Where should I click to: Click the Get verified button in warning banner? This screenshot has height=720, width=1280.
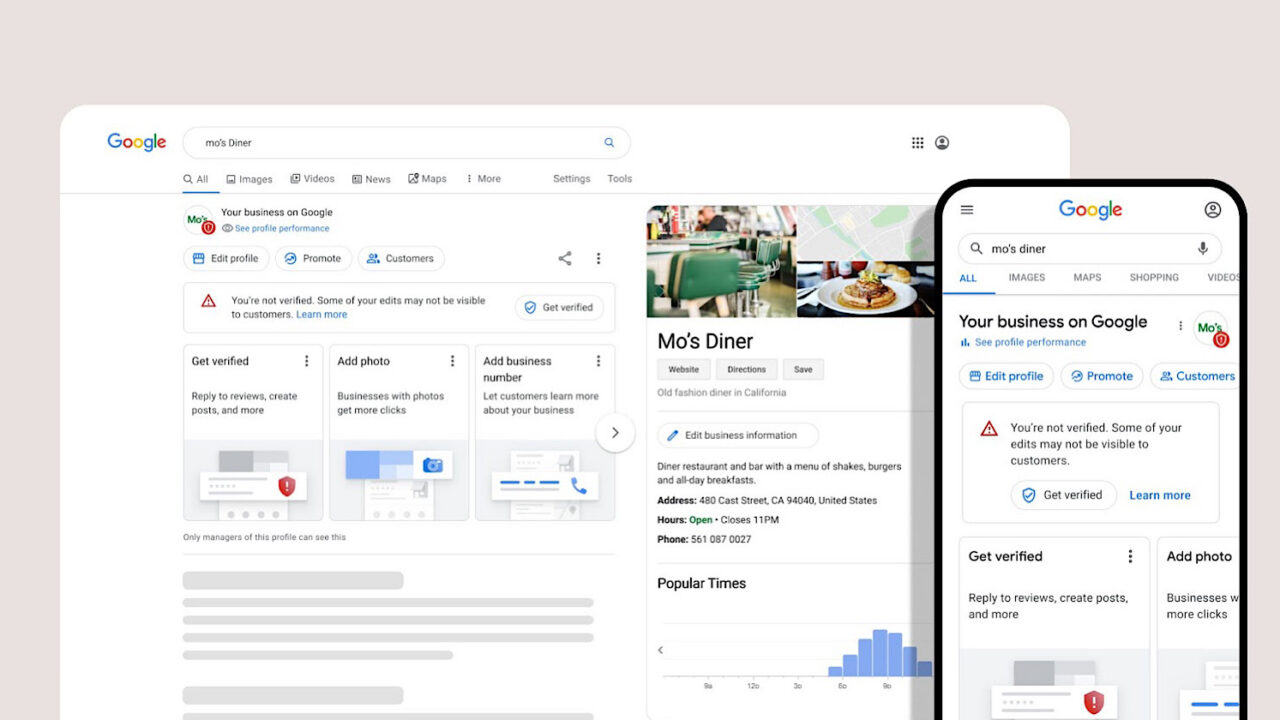click(559, 307)
